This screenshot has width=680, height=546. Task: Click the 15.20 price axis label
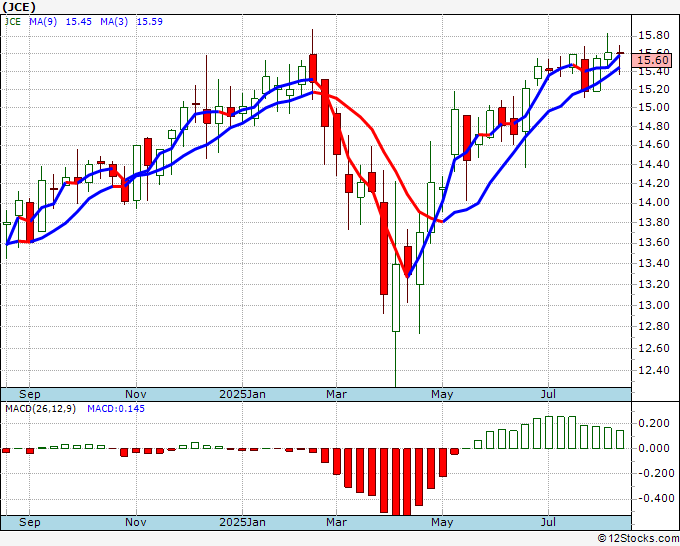click(654, 89)
